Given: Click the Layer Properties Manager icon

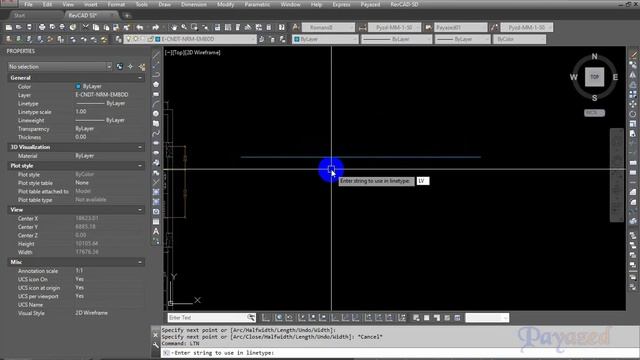Looking at the screenshot, I should [x=118, y=39].
